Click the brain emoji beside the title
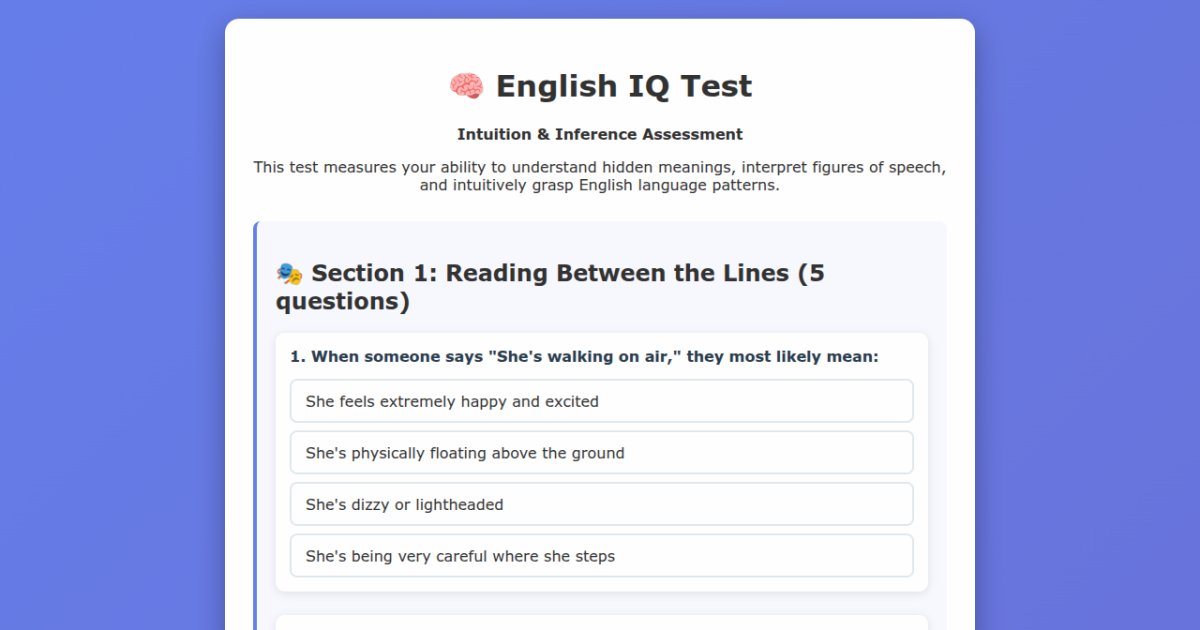 point(466,86)
